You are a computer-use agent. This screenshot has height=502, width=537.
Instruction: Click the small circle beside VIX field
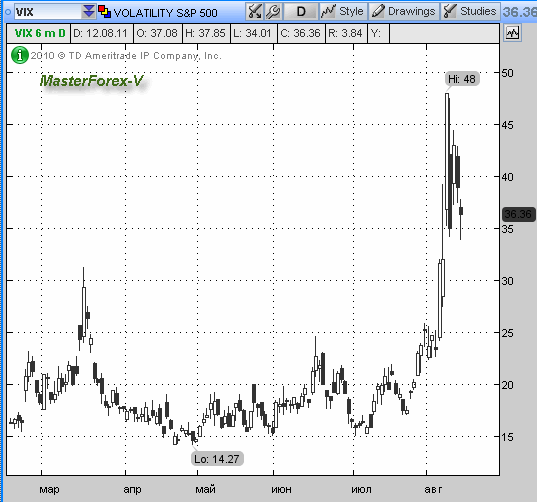(x=8, y=12)
